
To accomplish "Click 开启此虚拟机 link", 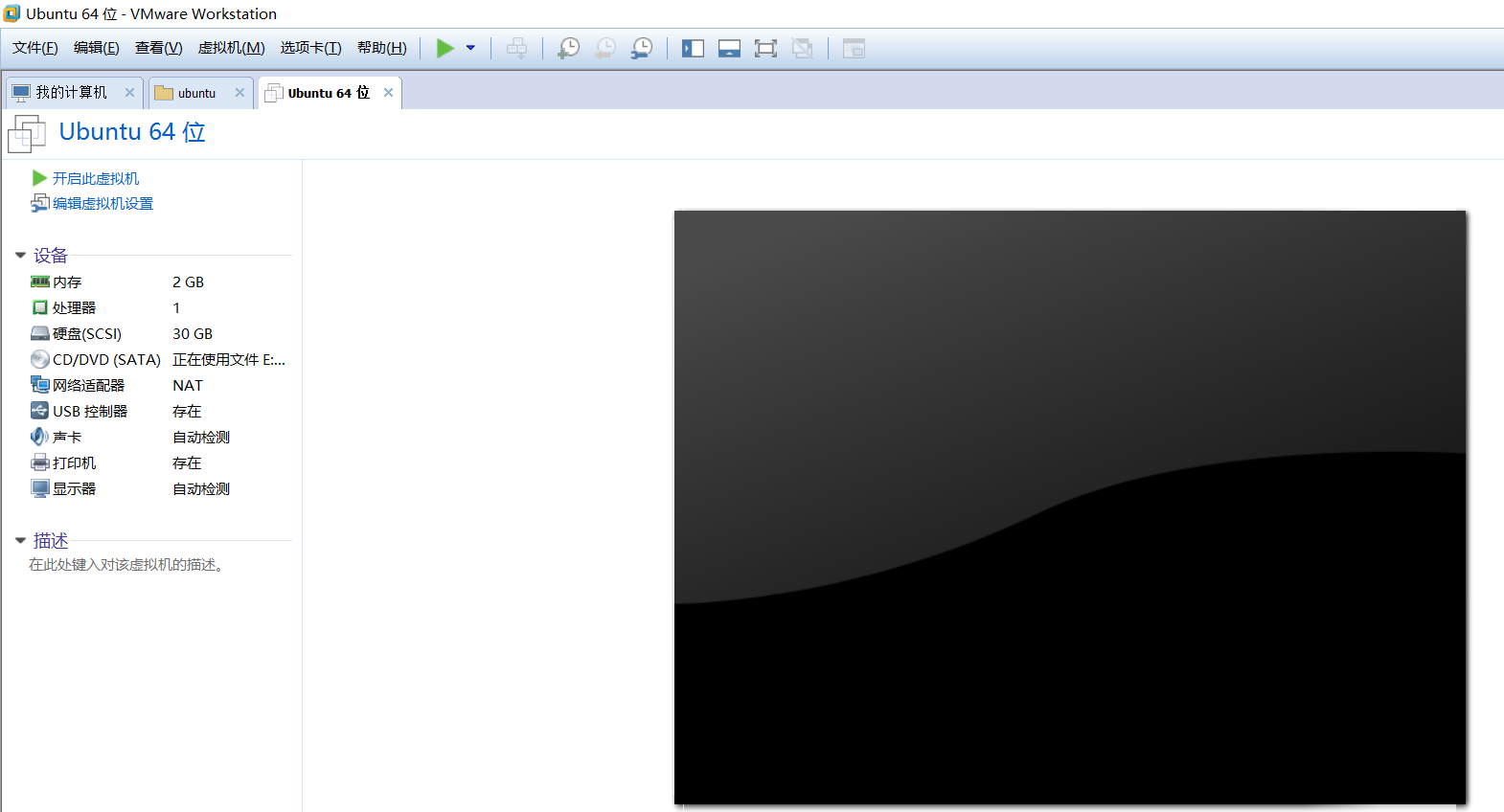I will (96, 178).
